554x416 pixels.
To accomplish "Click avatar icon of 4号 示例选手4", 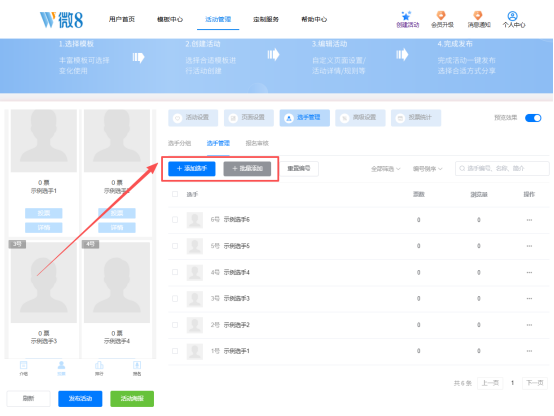I will coord(195,273).
